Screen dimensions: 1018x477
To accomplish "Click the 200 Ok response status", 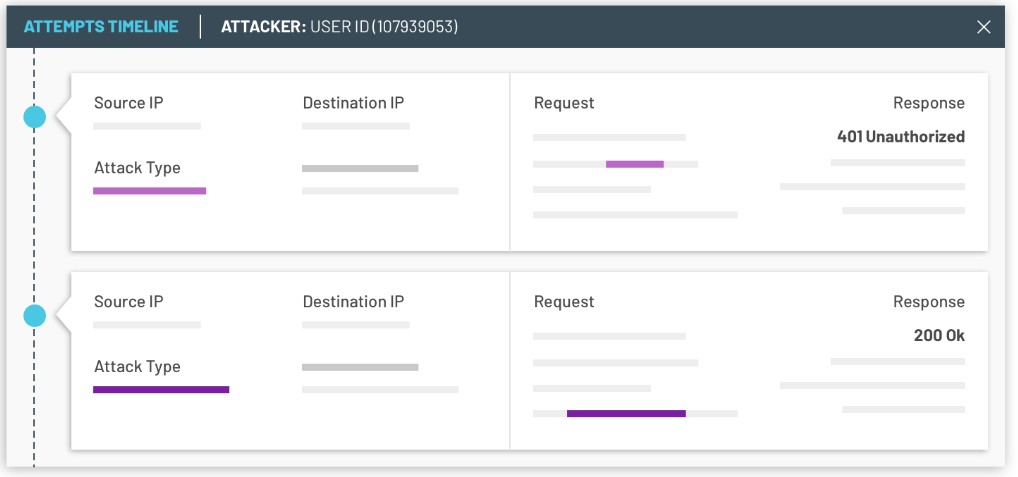I will pos(939,336).
